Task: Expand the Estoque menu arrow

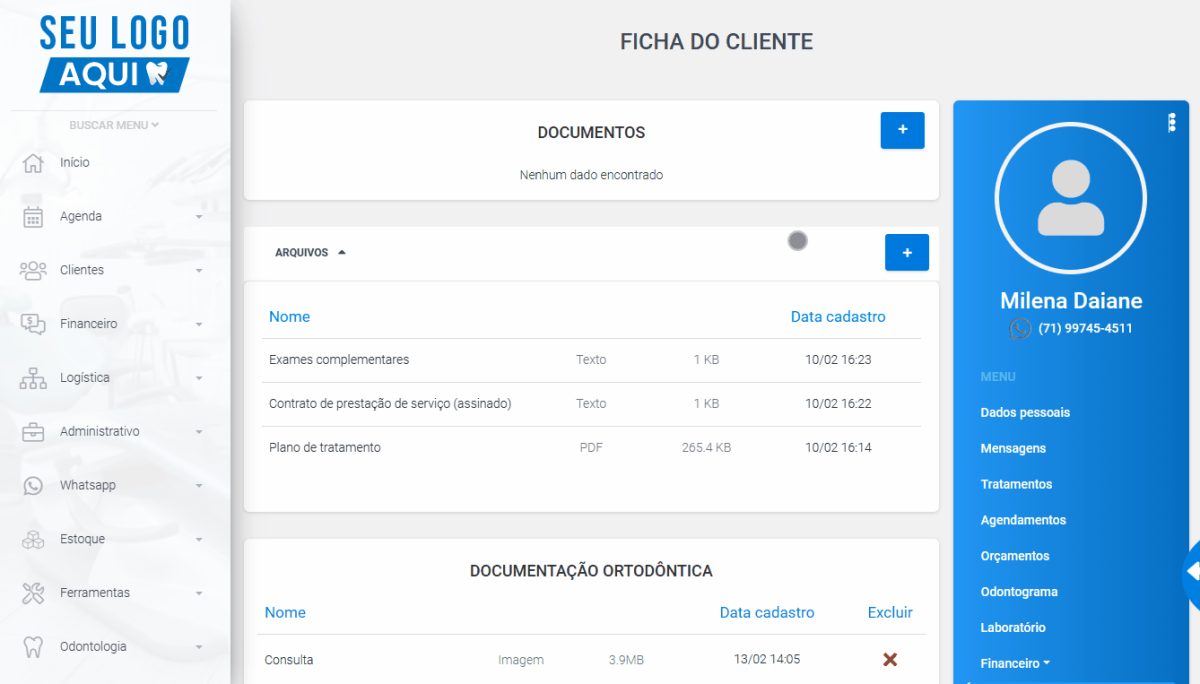Action: 198,540
